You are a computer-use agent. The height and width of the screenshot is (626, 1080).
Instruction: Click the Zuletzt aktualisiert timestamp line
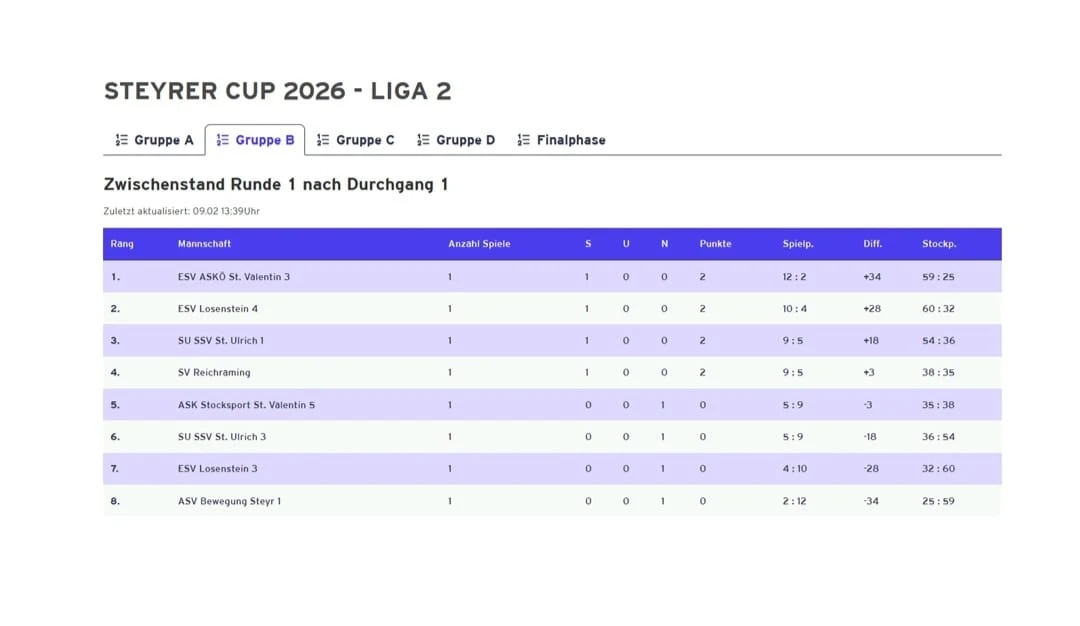182,211
